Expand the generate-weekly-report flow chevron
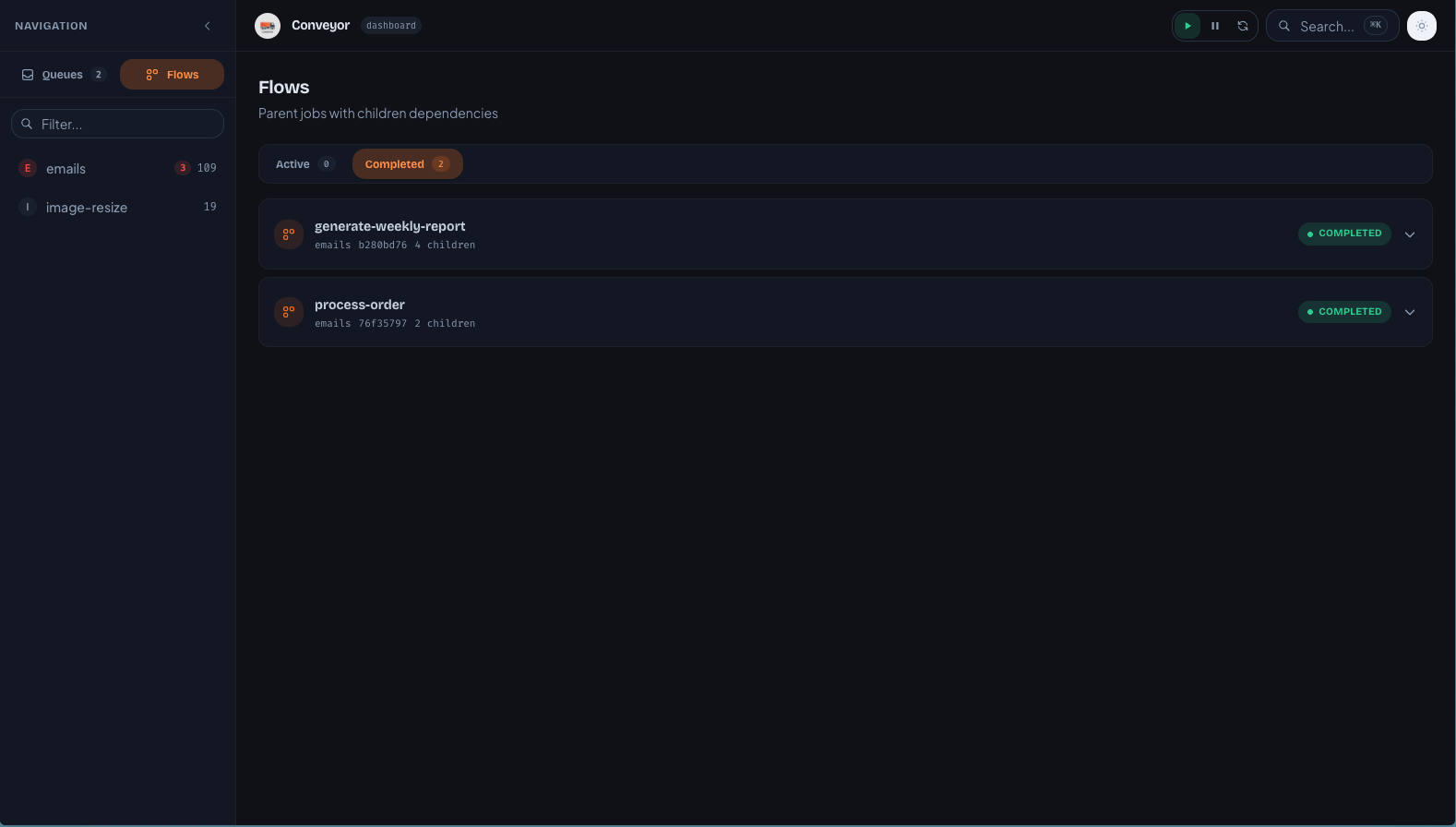The height and width of the screenshot is (827, 1456). pos(1409,234)
